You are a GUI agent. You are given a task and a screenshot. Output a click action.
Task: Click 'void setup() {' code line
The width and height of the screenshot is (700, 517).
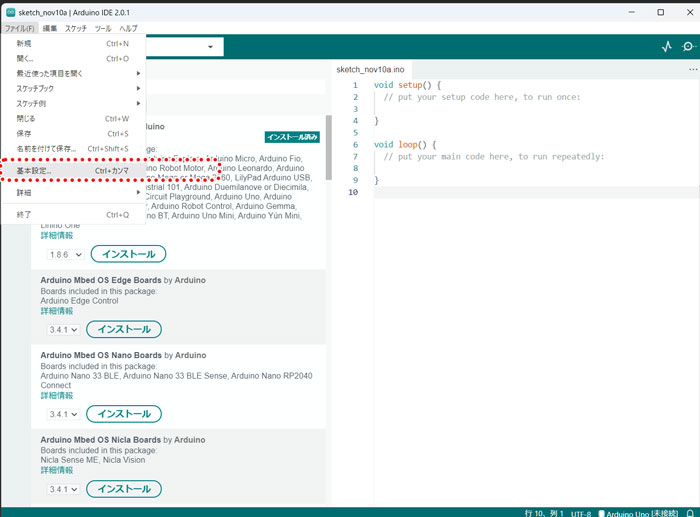point(407,85)
